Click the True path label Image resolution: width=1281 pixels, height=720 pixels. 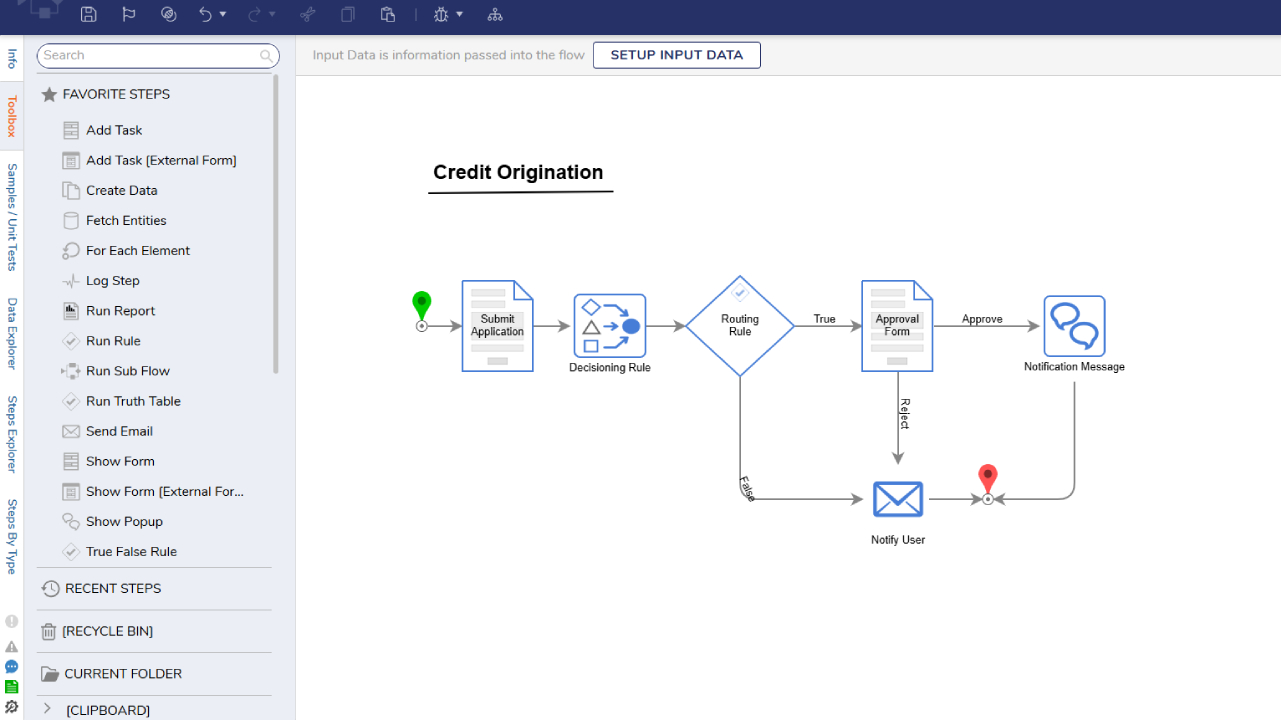(x=824, y=319)
